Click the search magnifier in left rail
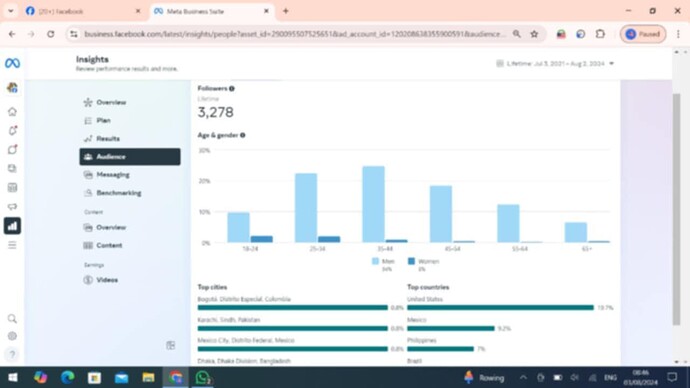Image resolution: width=690 pixels, height=388 pixels. pyautogui.click(x=12, y=318)
